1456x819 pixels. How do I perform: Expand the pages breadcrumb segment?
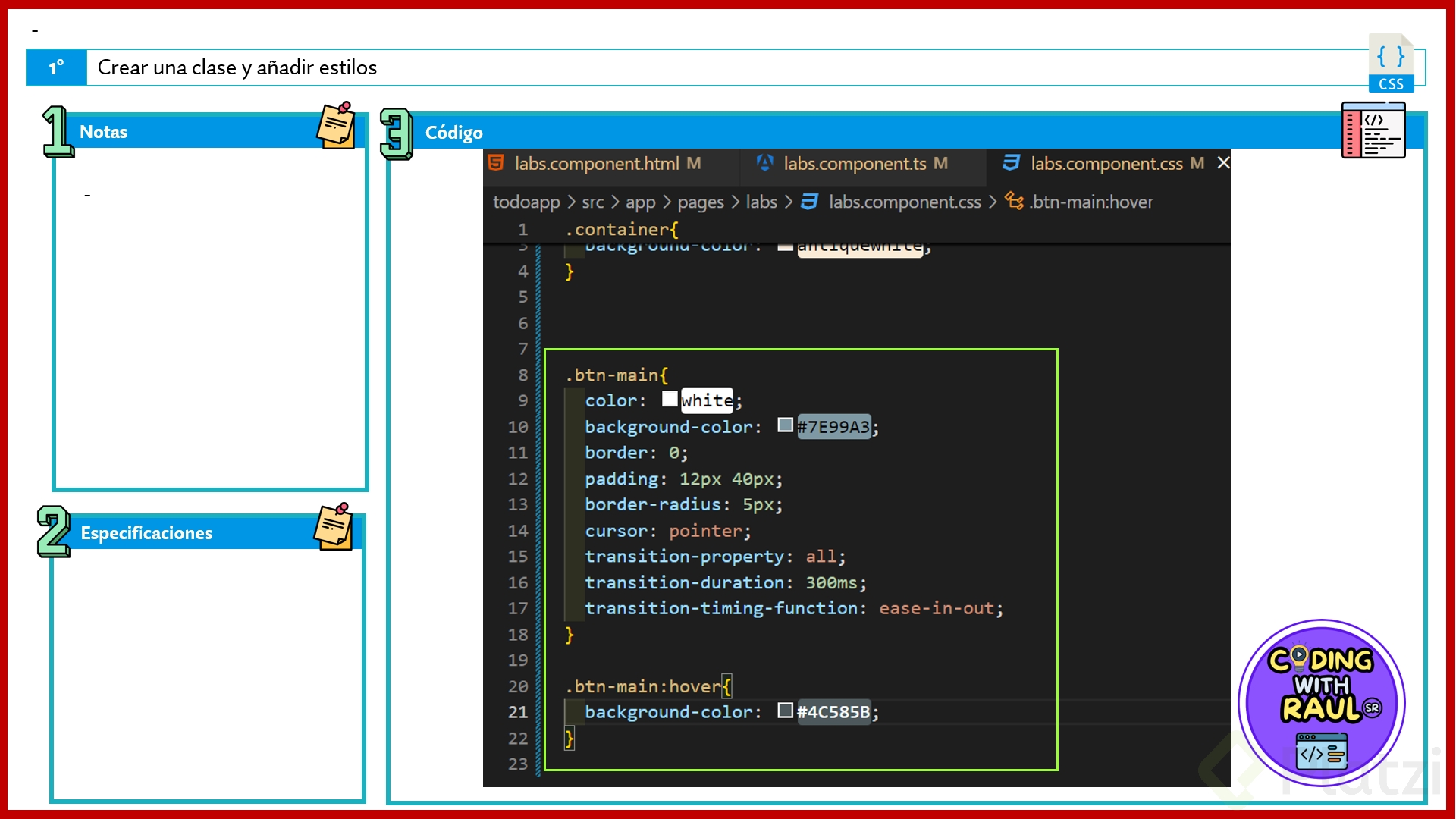coord(700,202)
